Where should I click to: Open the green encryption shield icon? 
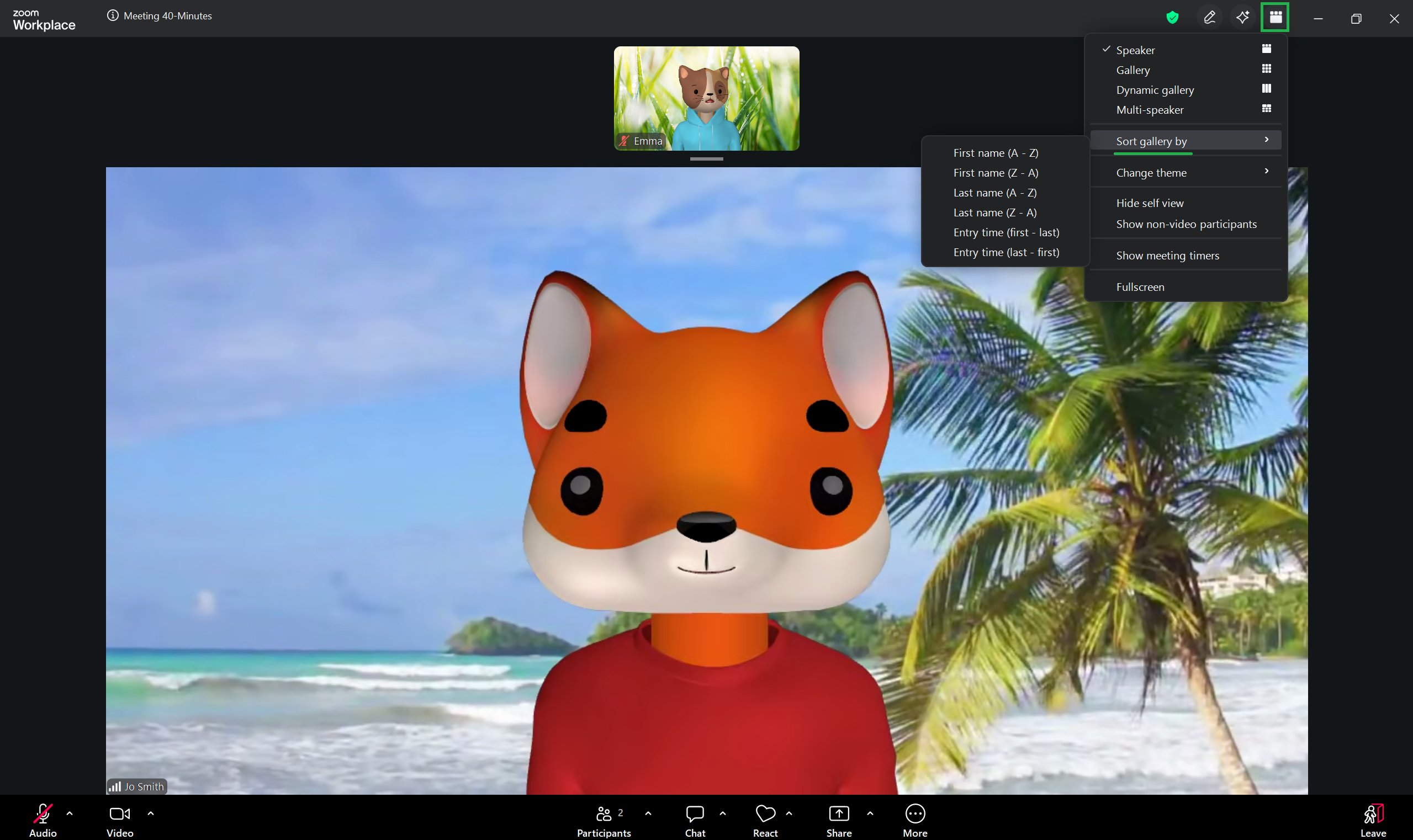[x=1172, y=18]
